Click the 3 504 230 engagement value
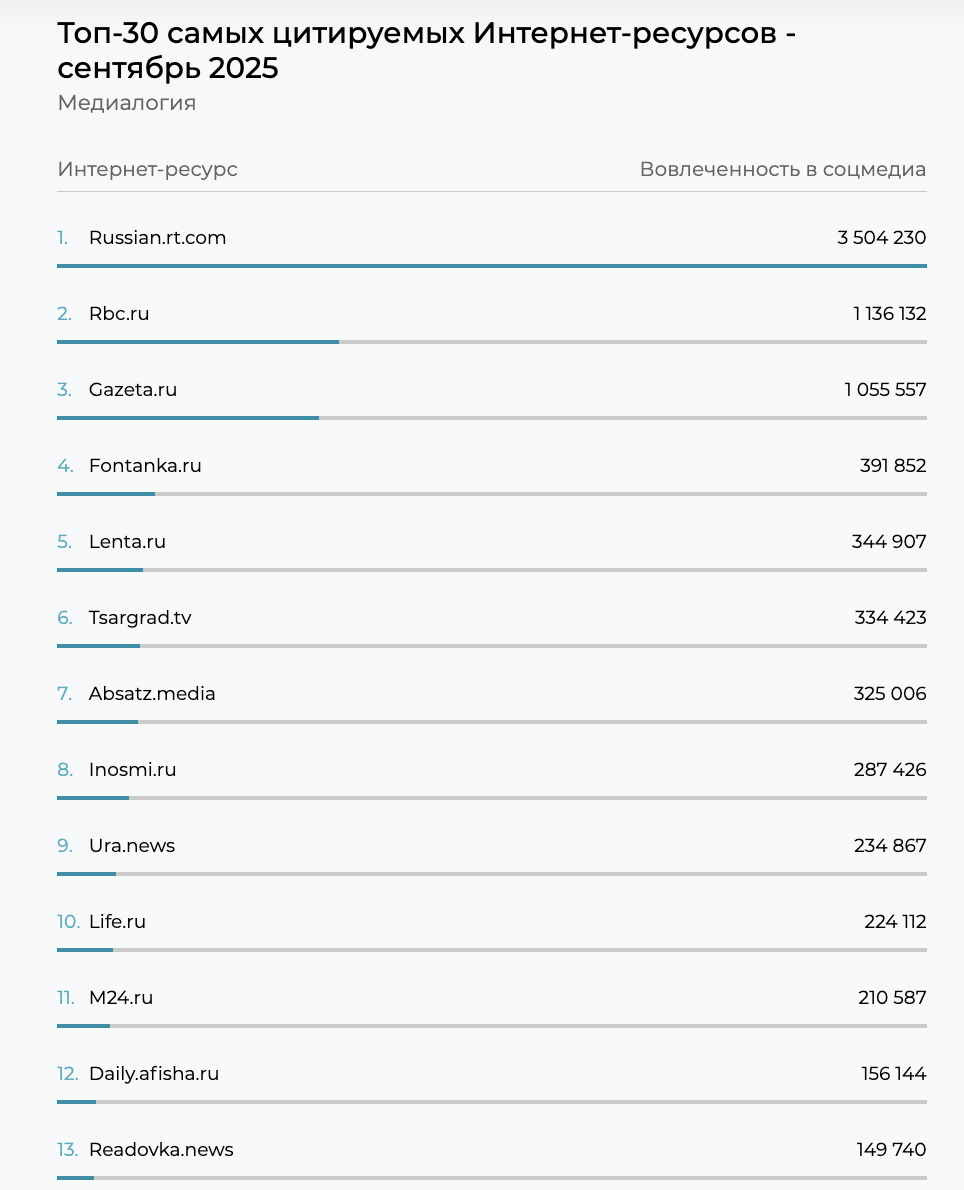 point(881,238)
